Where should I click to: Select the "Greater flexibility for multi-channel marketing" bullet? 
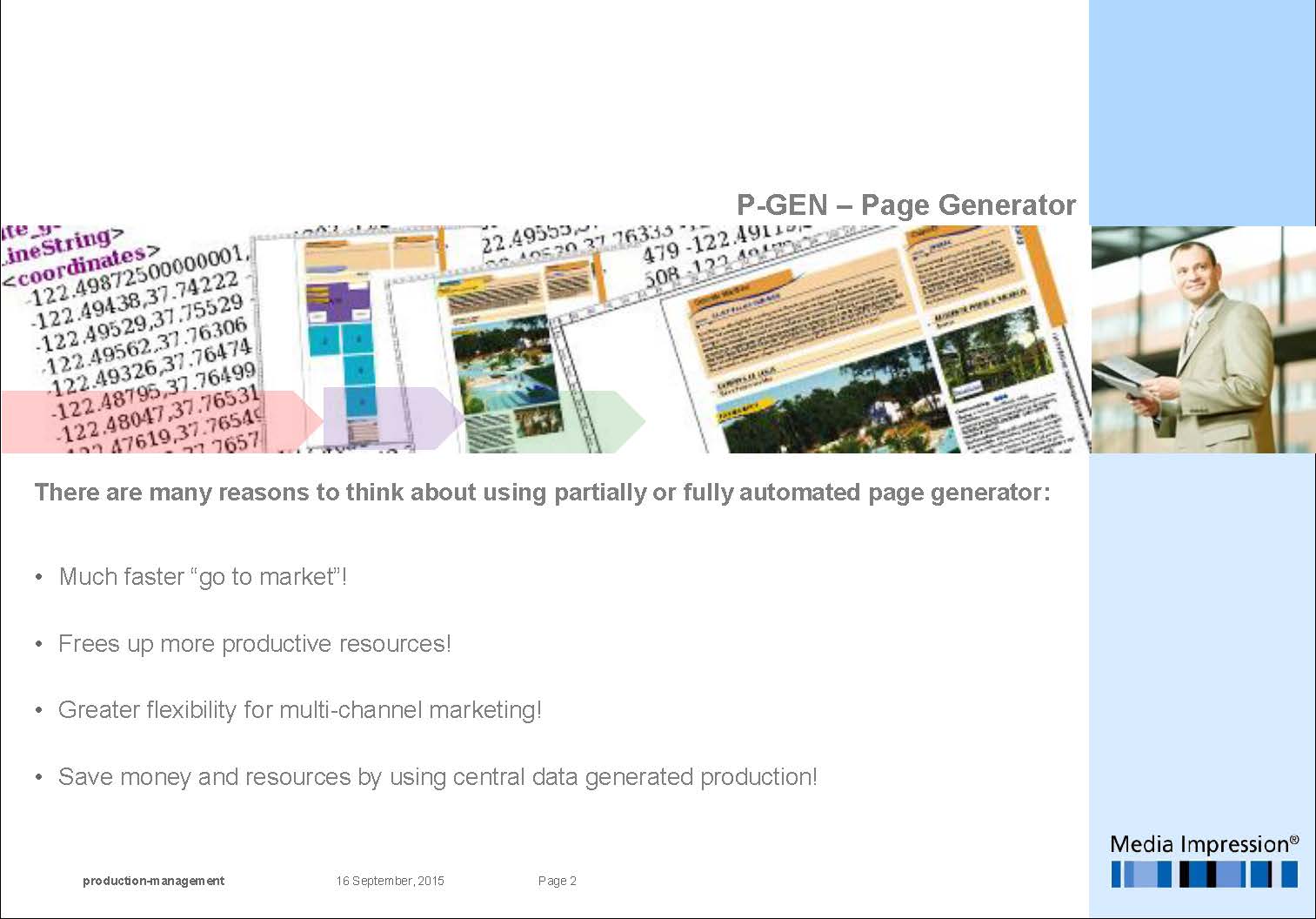click(x=299, y=710)
